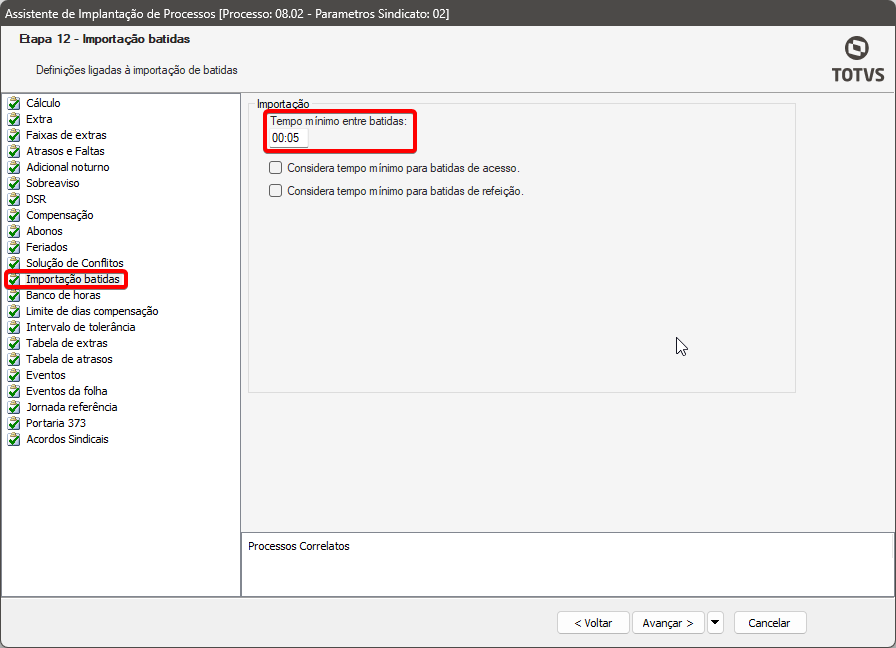This screenshot has width=896, height=648.
Task: Click the checkmark icon beside Sobreaviso
Action: [x=14, y=183]
